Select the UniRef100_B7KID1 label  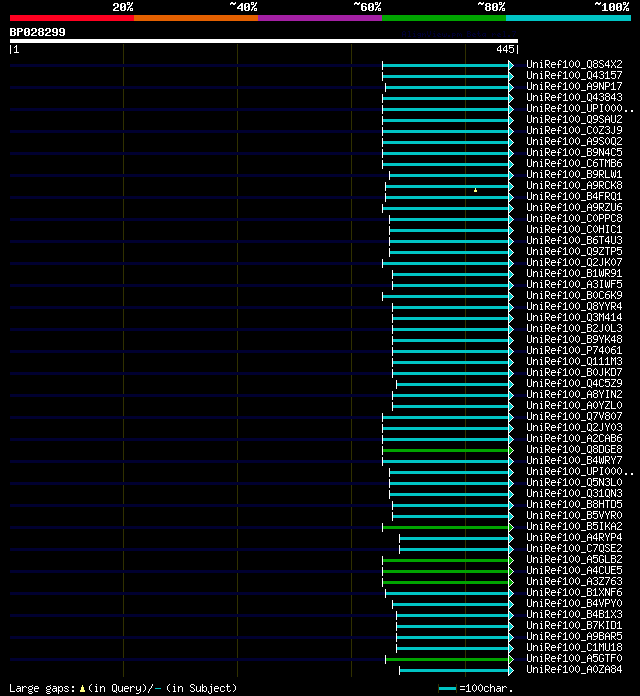tap(574, 625)
